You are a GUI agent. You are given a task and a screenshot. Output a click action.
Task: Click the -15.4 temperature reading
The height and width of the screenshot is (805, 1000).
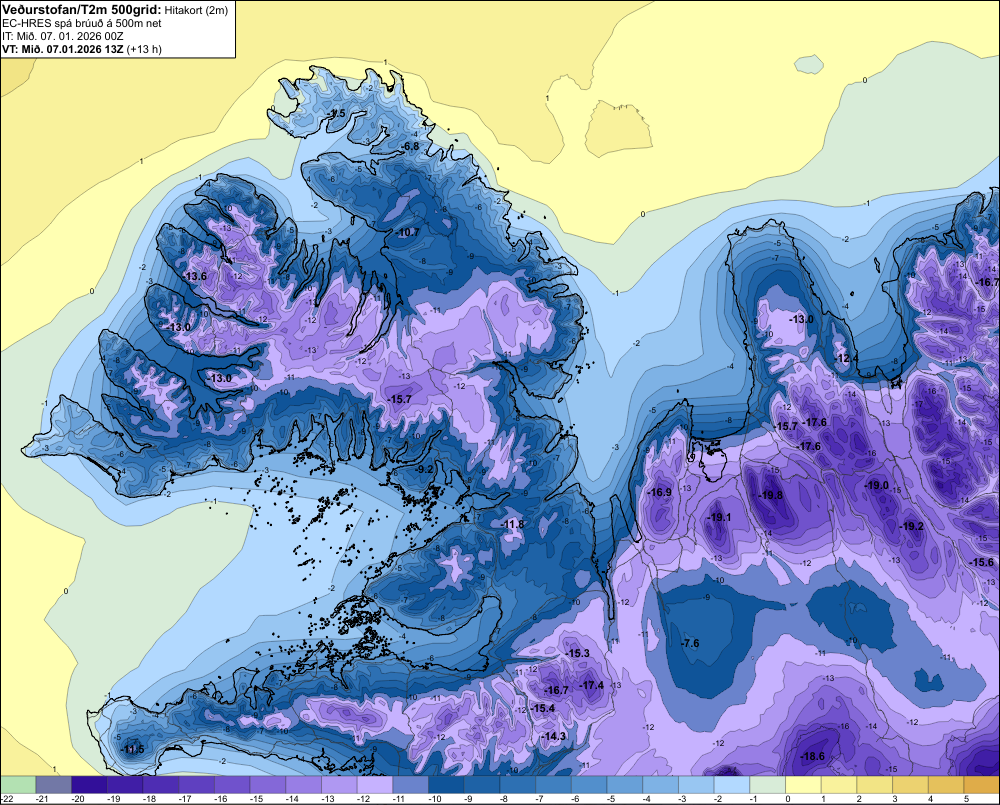(543, 708)
